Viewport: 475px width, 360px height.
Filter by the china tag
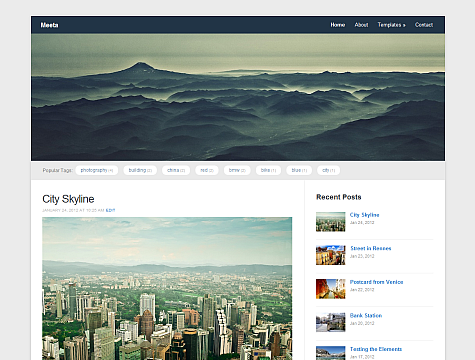pos(176,170)
